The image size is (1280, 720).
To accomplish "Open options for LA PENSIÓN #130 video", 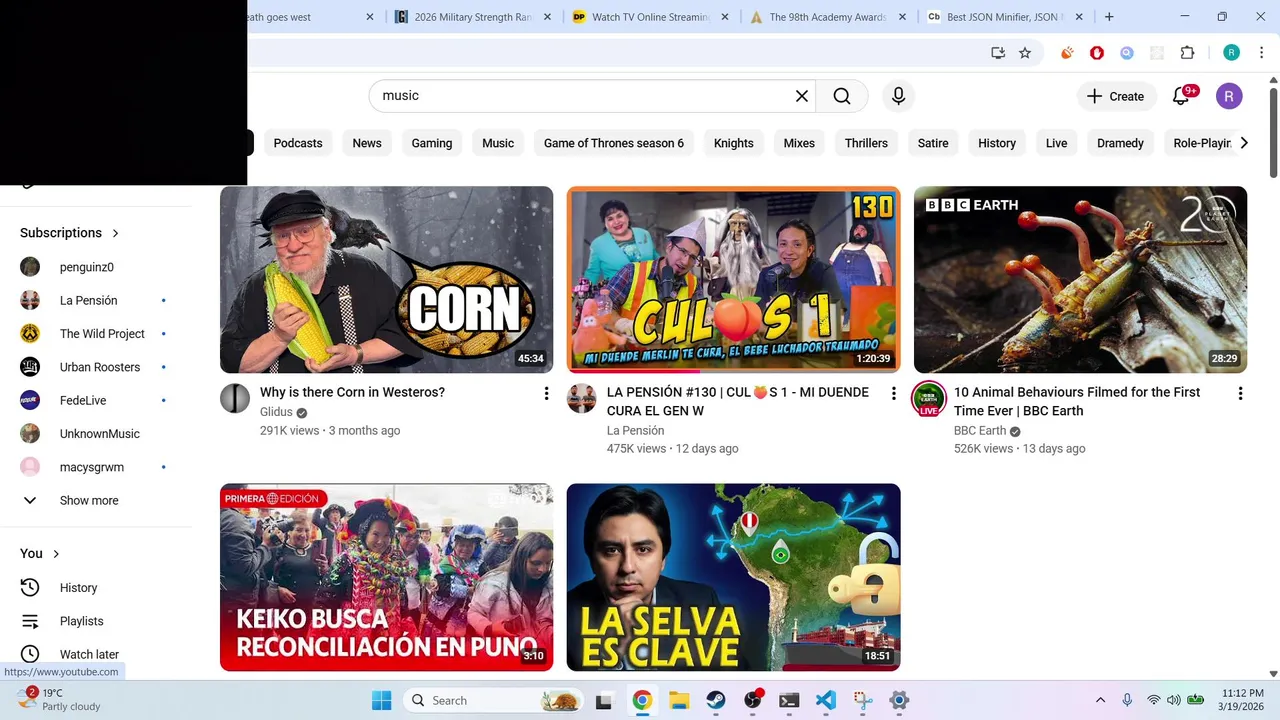I will 893,394.
